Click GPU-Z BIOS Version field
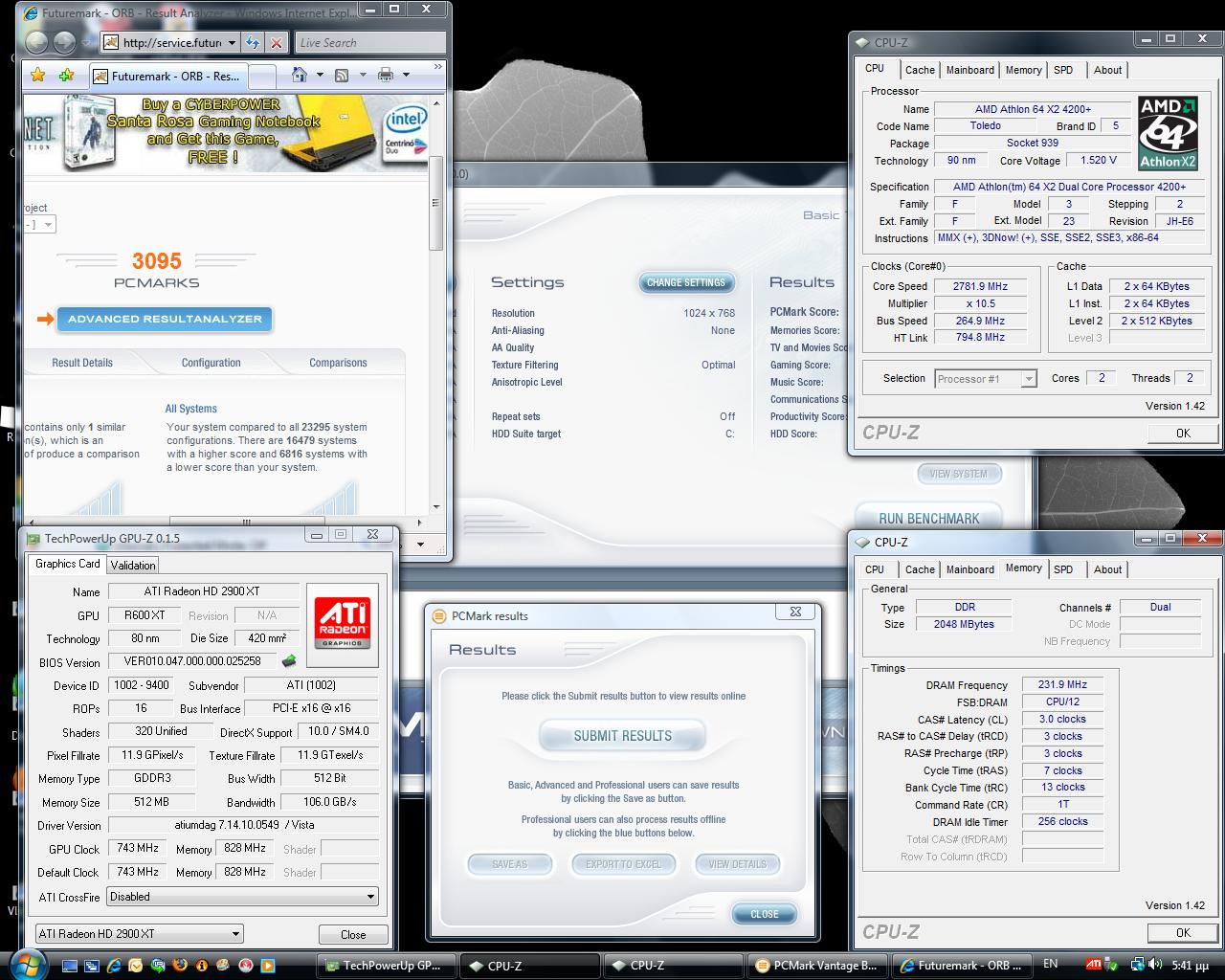Viewport: 1225px width, 980px height. (192, 661)
